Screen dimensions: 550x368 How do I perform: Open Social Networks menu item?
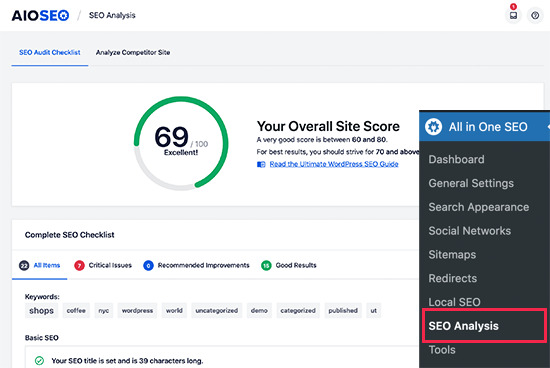coord(469,231)
